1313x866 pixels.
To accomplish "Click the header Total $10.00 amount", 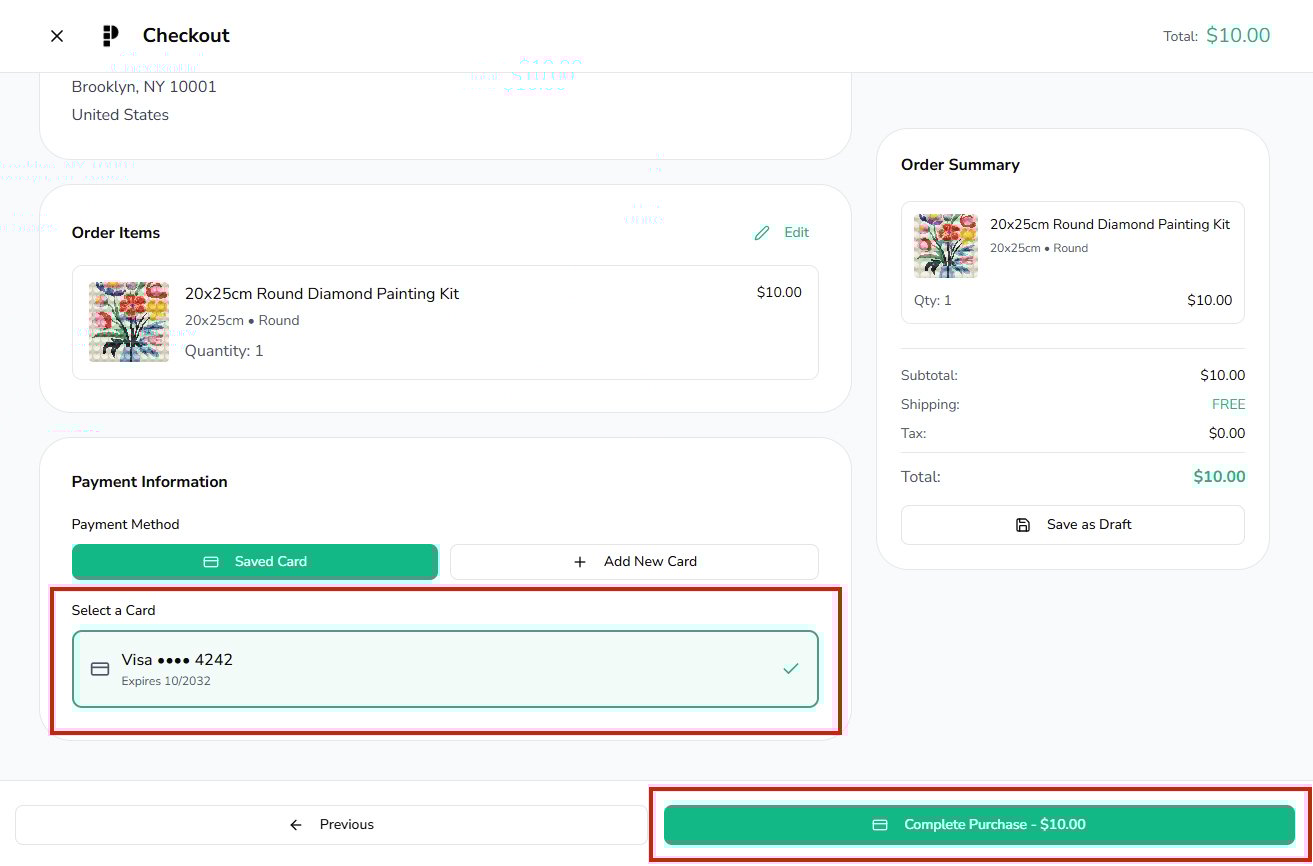I will [x=1237, y=36].
